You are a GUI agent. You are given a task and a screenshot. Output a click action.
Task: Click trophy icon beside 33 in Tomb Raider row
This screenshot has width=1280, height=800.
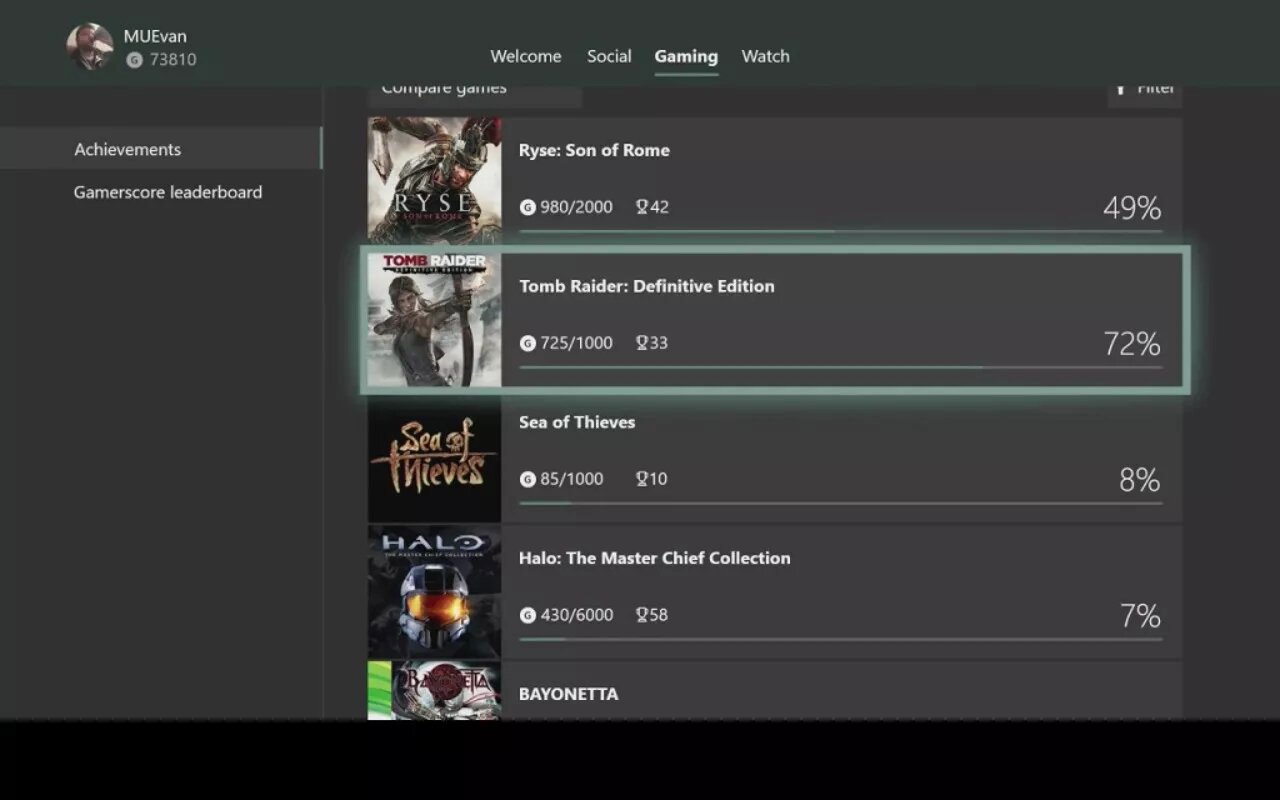(x=642, y=343)
